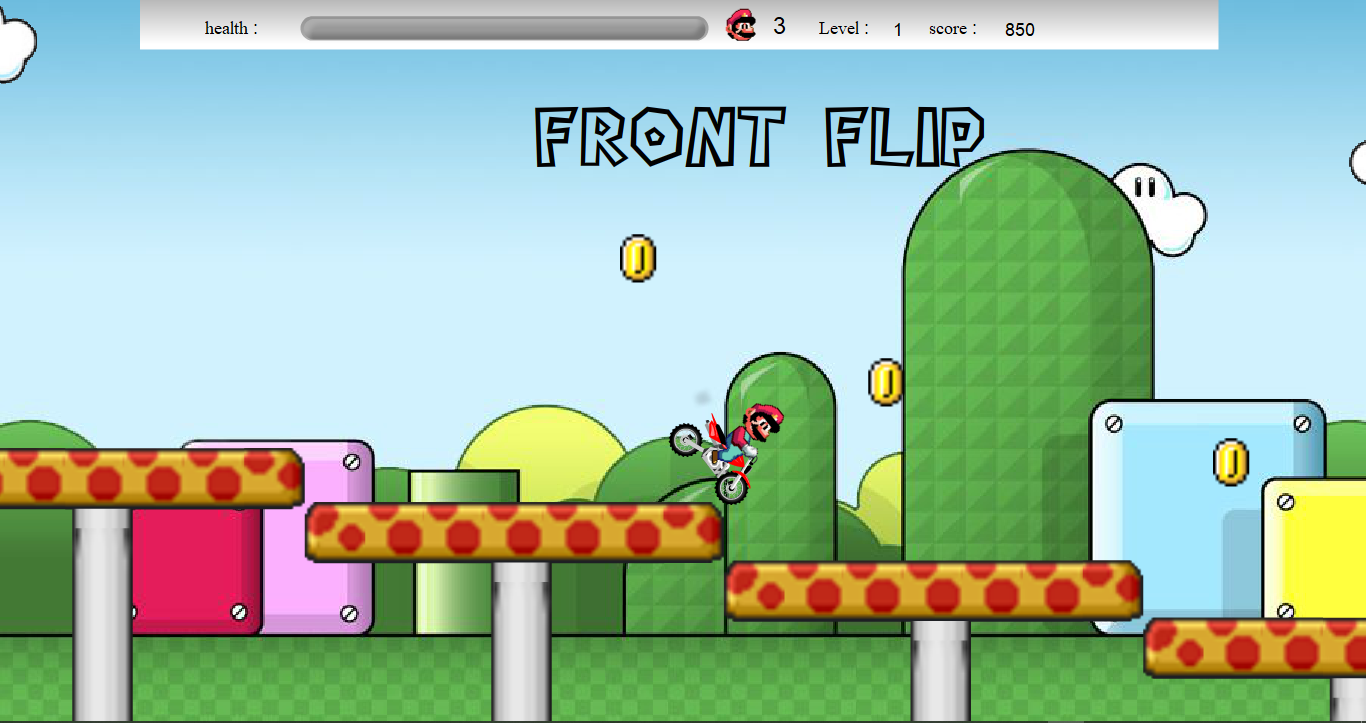Click the score value 850
Image resolution: width=1366 pixels, height=723 pixels.
pyautogui.click(x=1020, y=30)
